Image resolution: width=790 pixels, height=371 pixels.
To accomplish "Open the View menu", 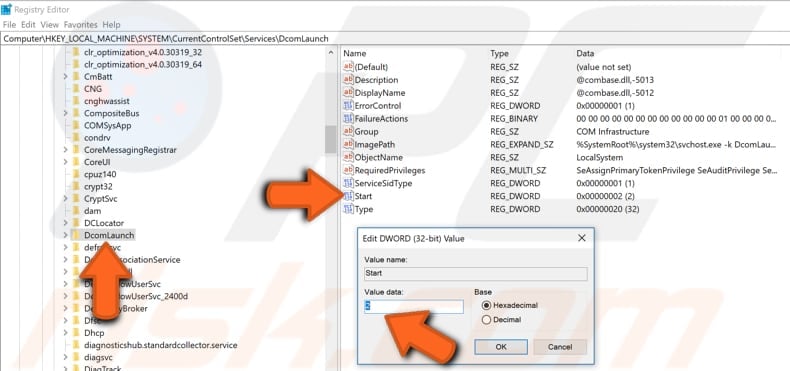I will click(x=49, y=24).
